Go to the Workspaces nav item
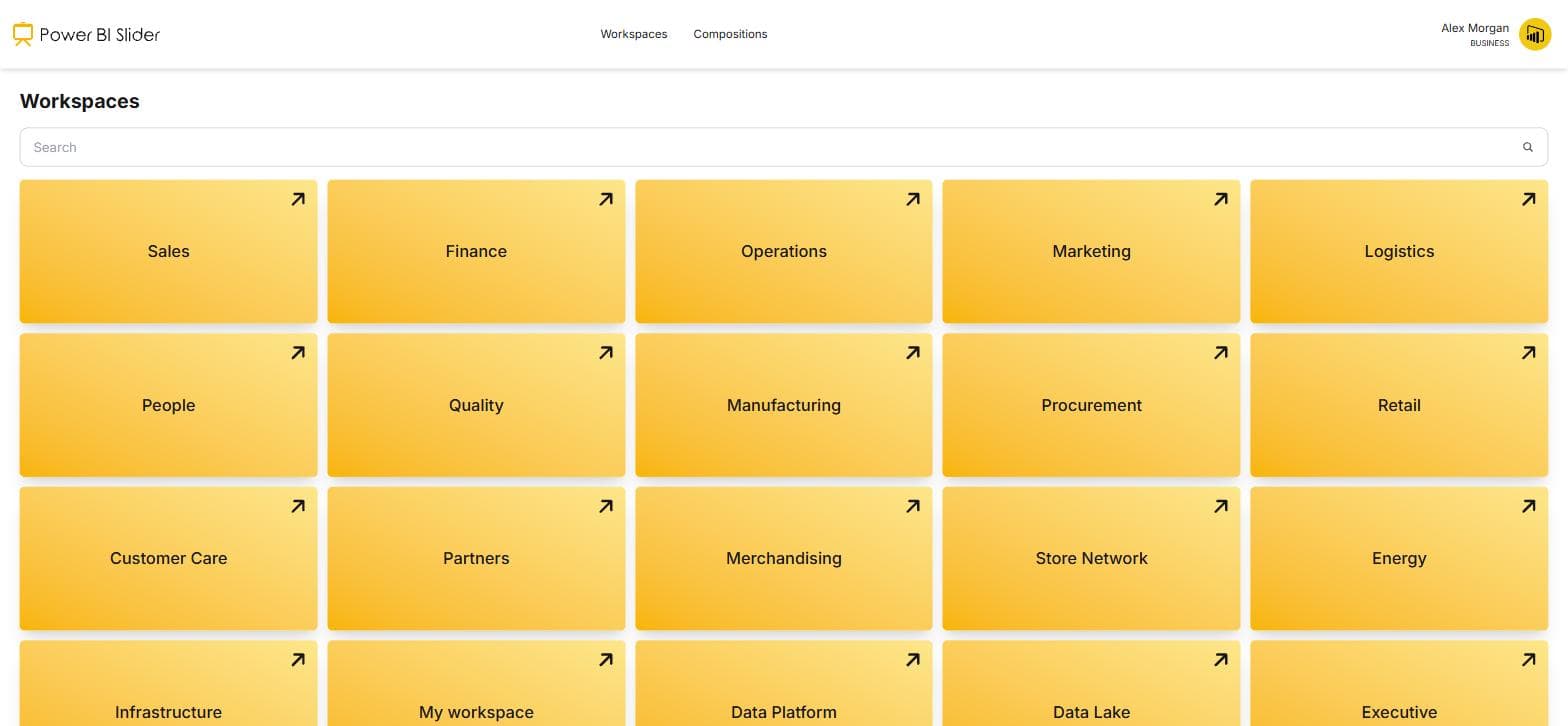 (634, 34)
